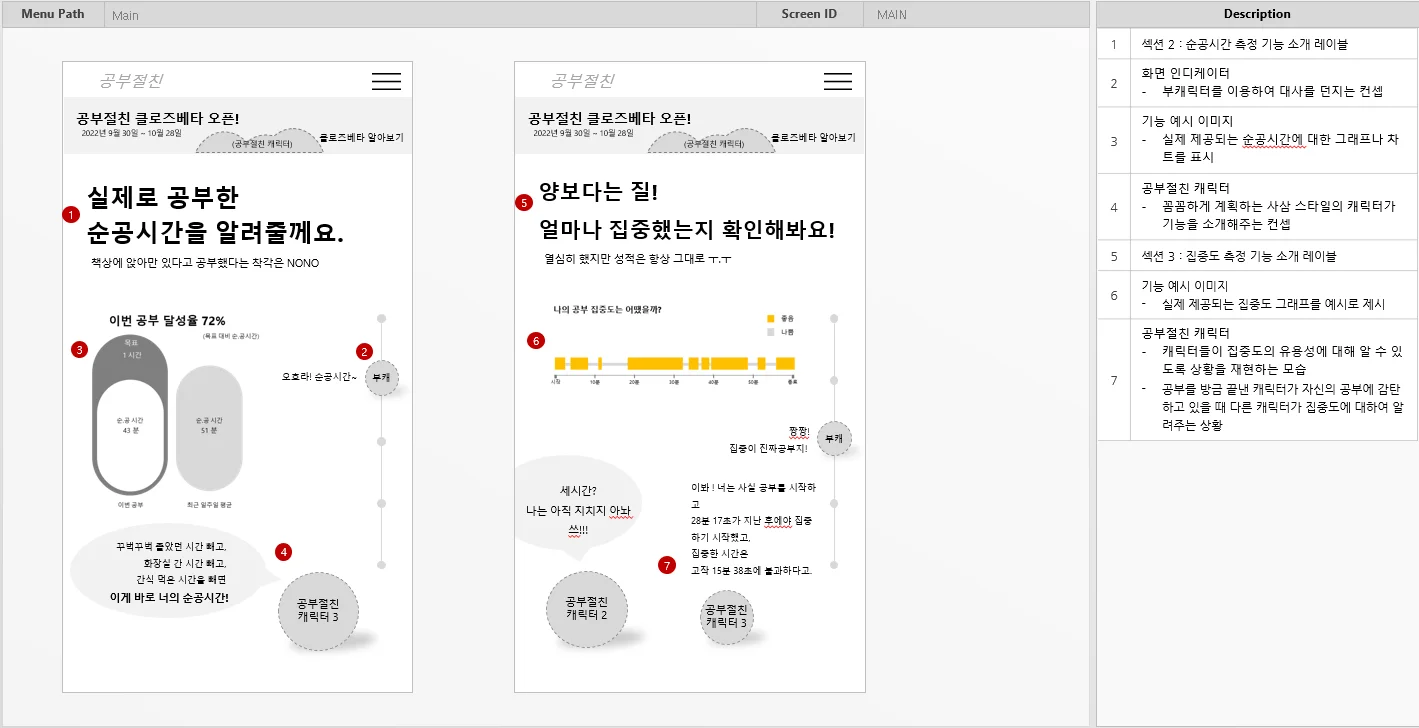
Task: Click the Description table header
Action: pyautogui.click(x=1257, y=14)
